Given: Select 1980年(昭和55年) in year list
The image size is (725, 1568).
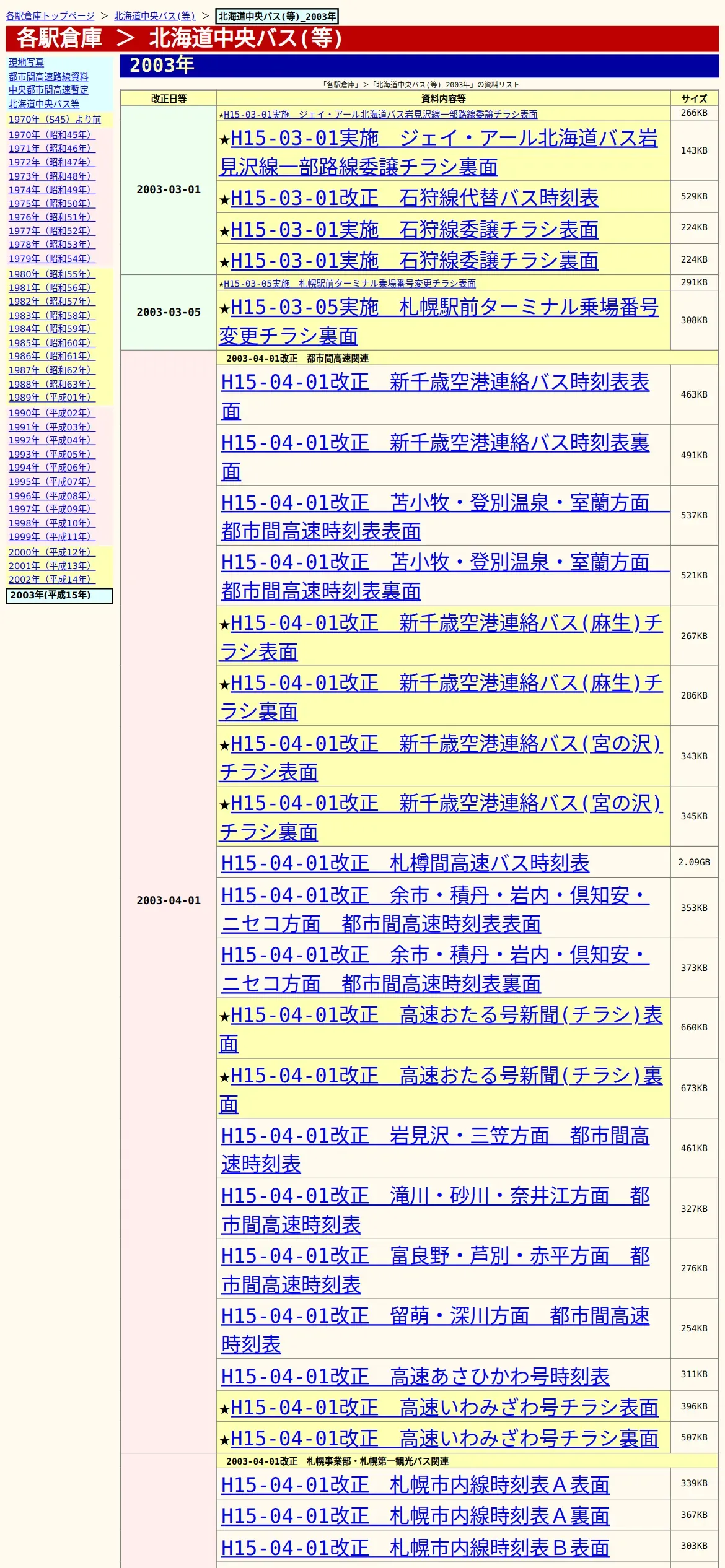Looking at the screenshot, I should coord(52,274).
